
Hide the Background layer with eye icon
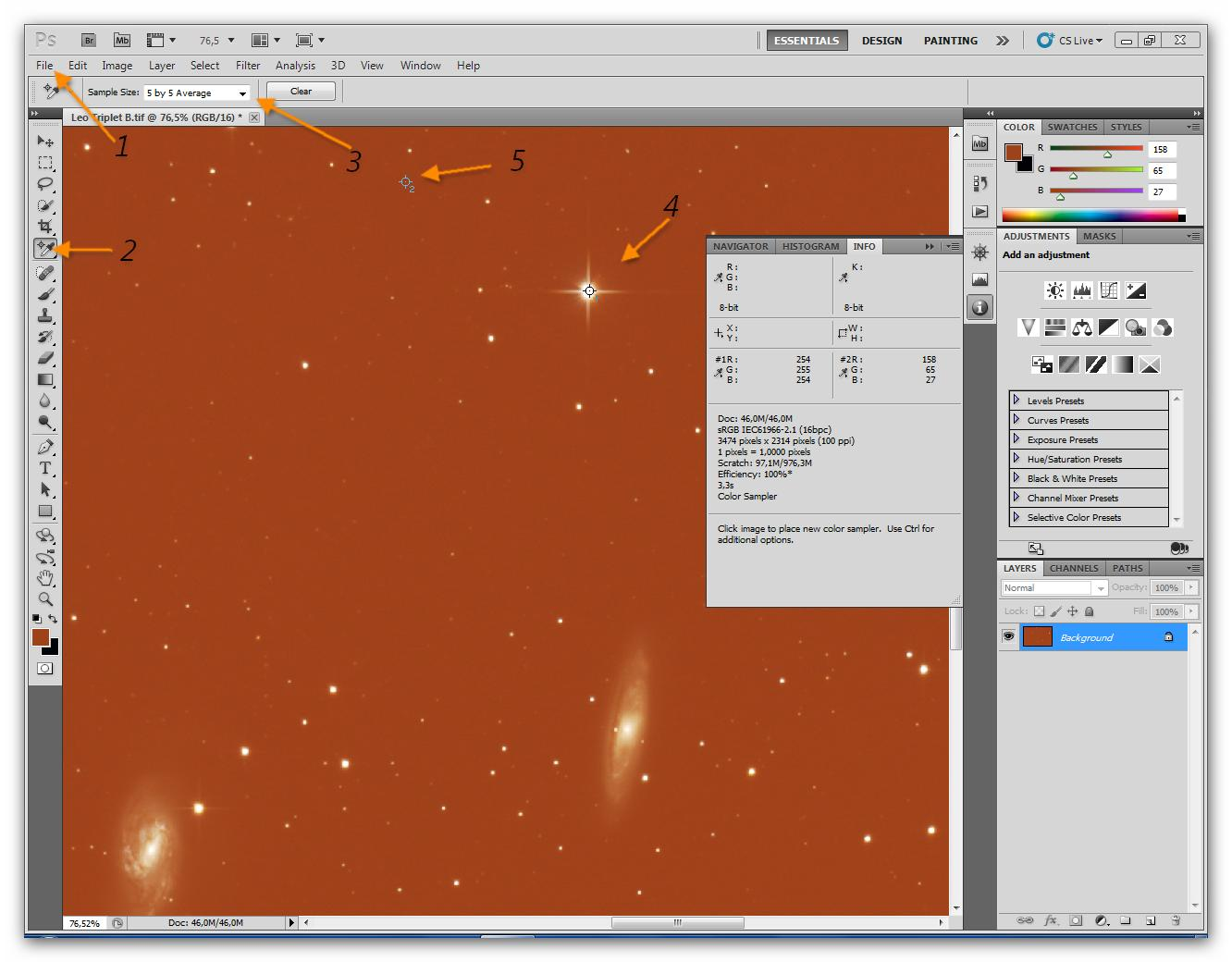tap(1008, 636)
